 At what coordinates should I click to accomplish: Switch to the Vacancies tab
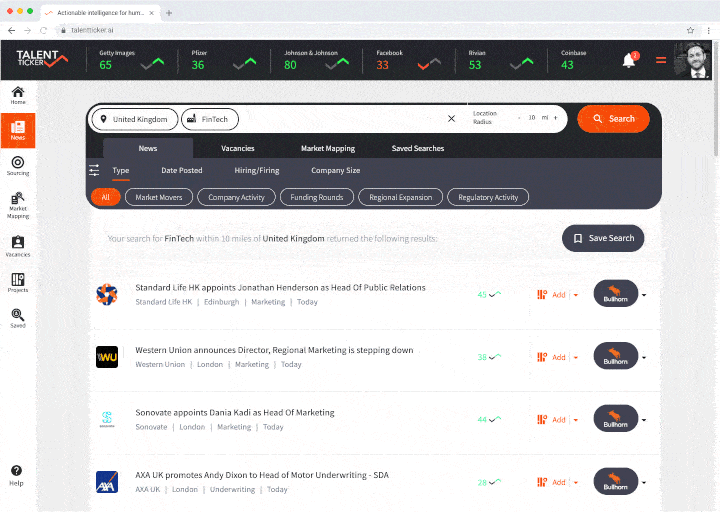point(237,148)
